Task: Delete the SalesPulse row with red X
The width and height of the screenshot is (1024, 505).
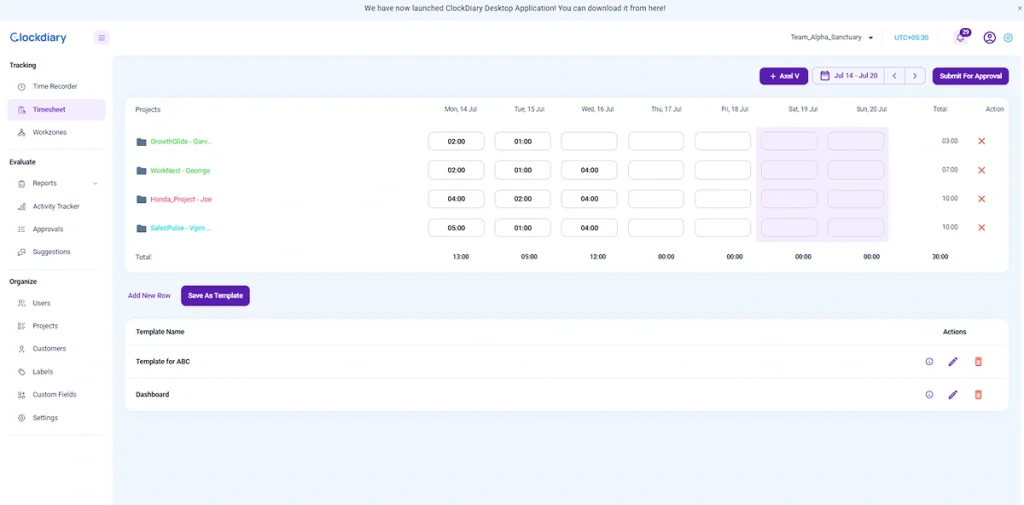Action: 981,227
